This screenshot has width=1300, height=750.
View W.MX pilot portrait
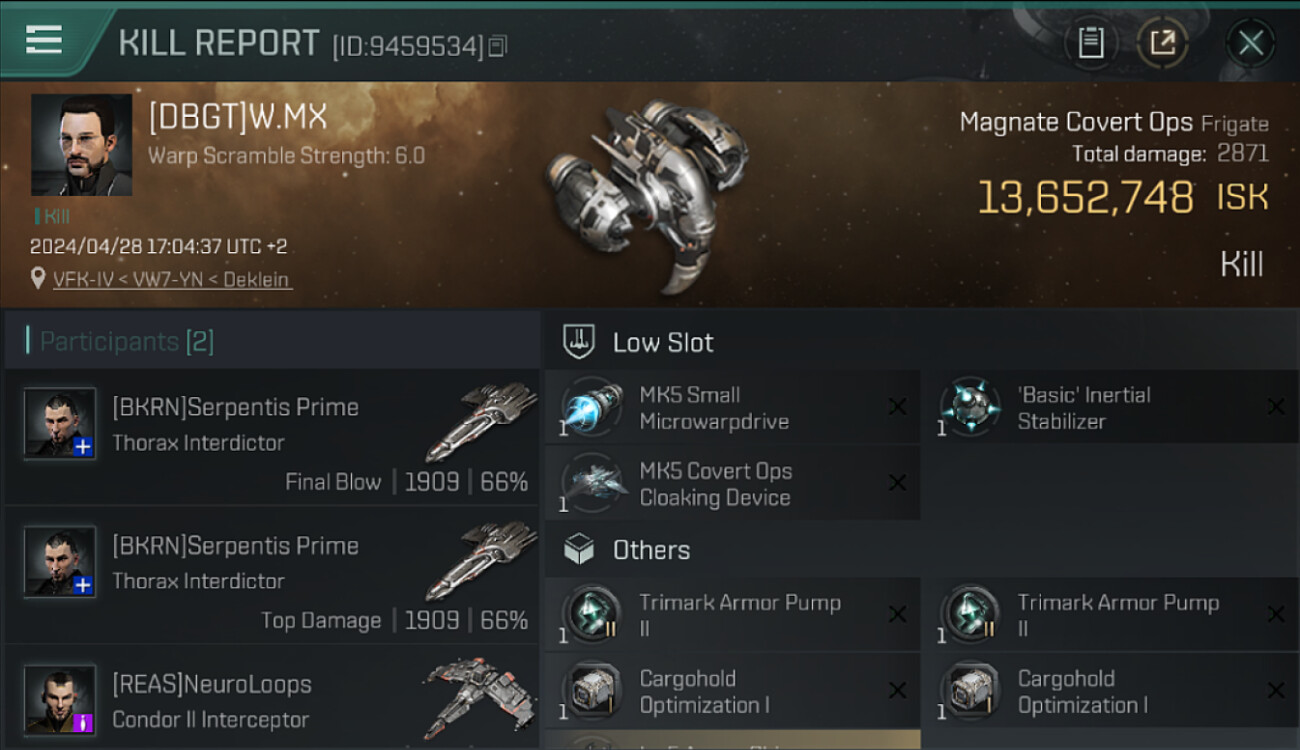(x=81, y=145)
